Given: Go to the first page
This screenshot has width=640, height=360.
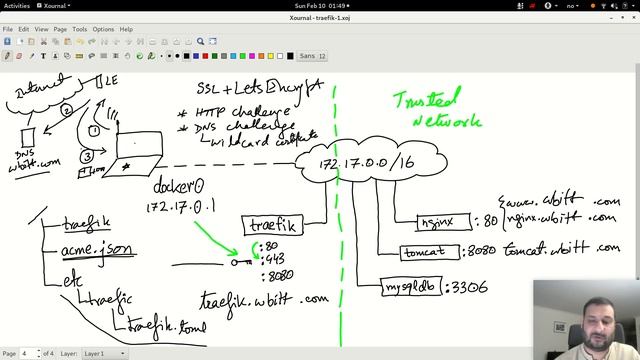Looking at the screenshot, I should [104, 41].
